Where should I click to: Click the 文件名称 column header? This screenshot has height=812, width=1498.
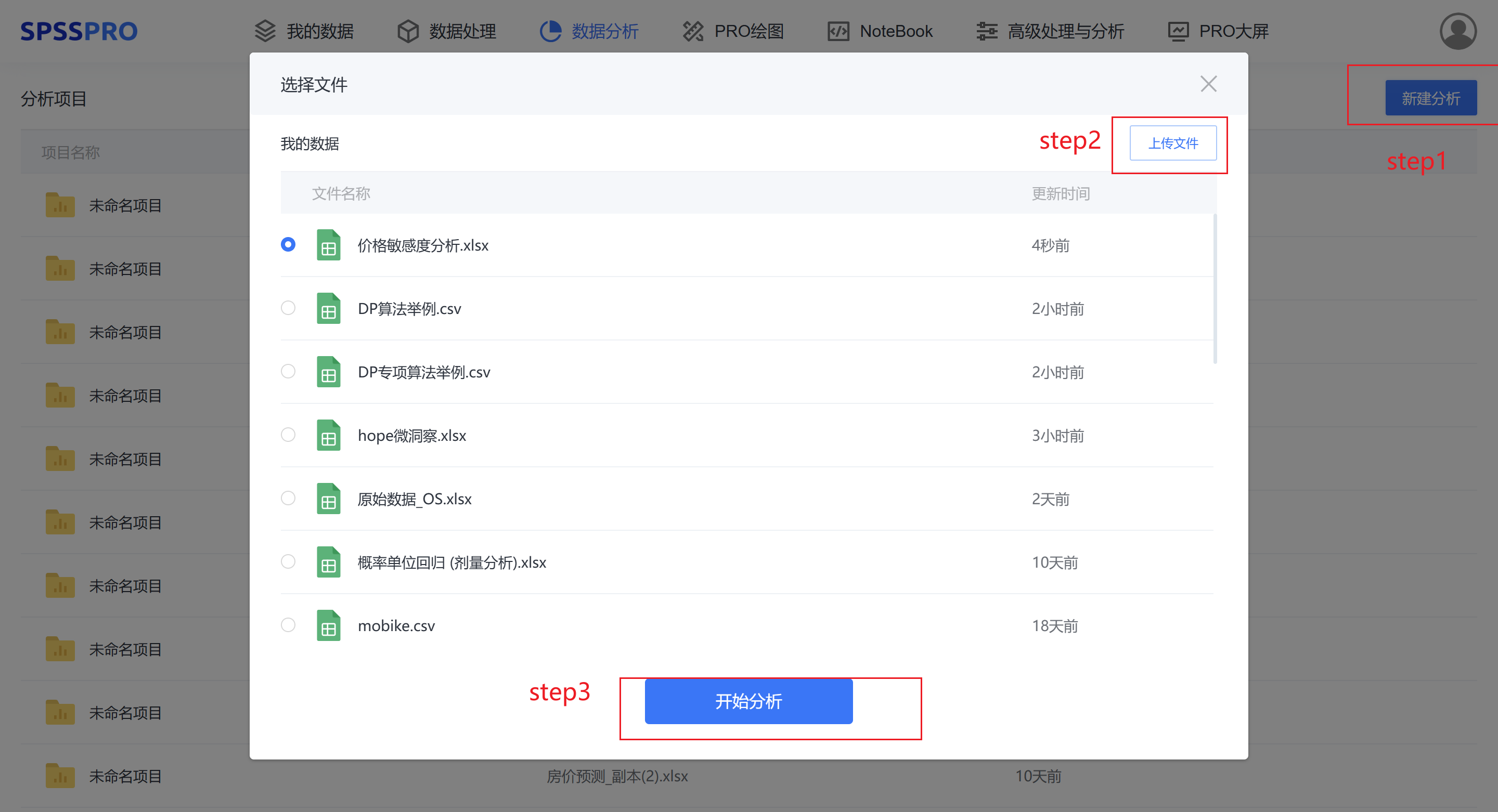coord(341,193)
